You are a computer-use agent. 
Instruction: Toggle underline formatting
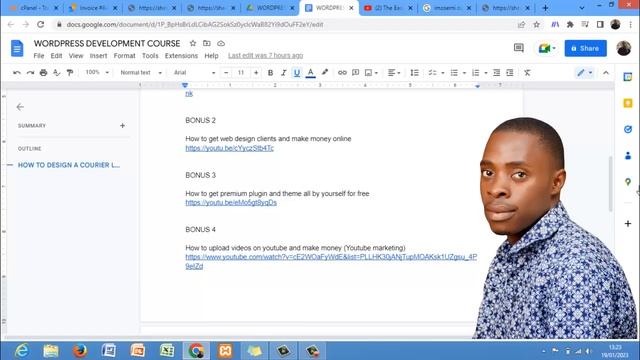297,73
